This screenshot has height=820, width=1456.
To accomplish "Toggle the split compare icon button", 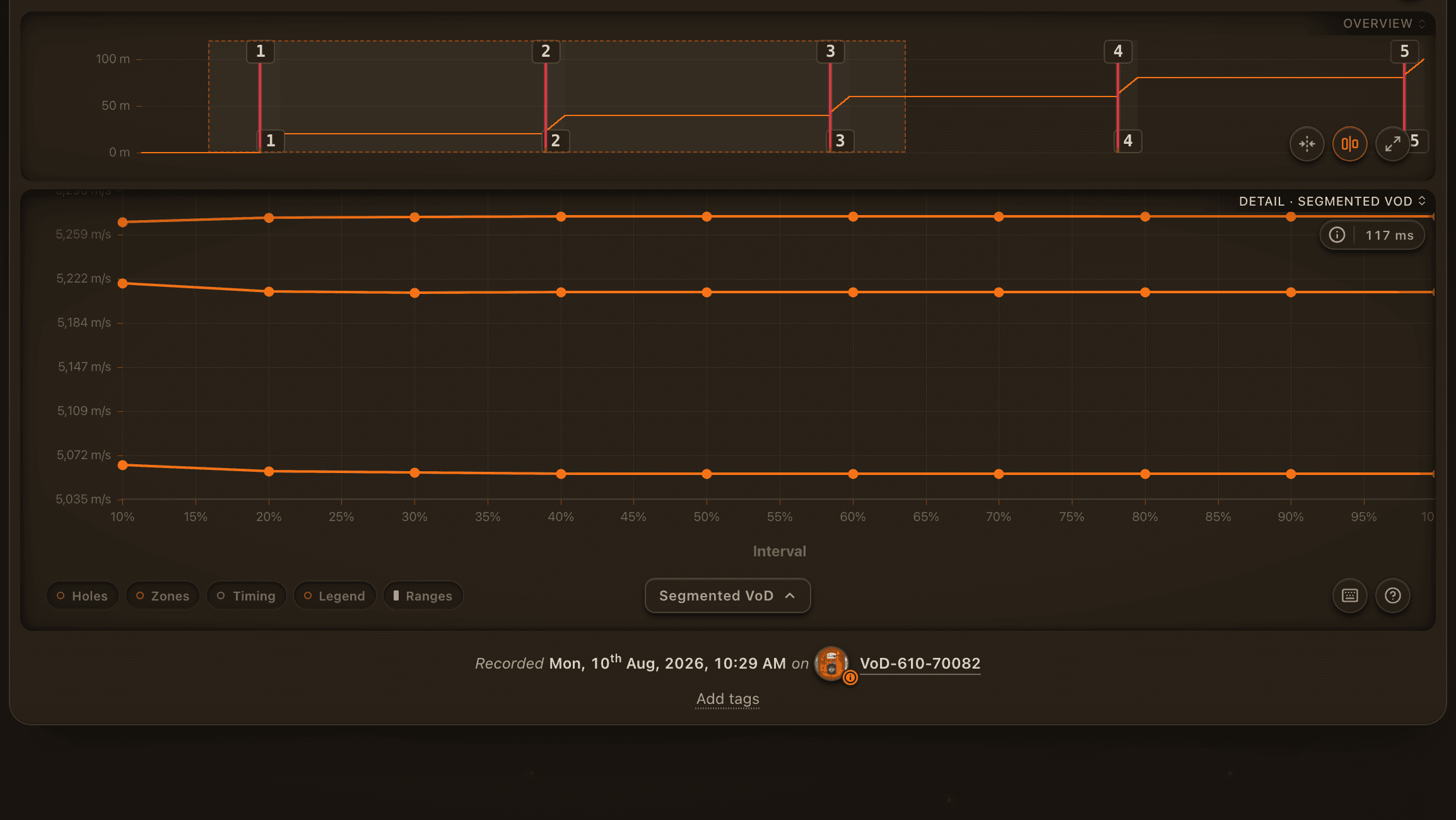I will coord(1350,144).
